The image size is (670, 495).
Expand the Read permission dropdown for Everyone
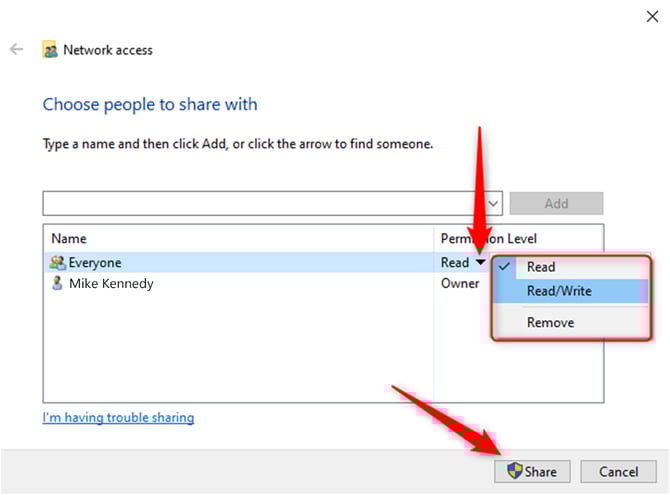481,263
